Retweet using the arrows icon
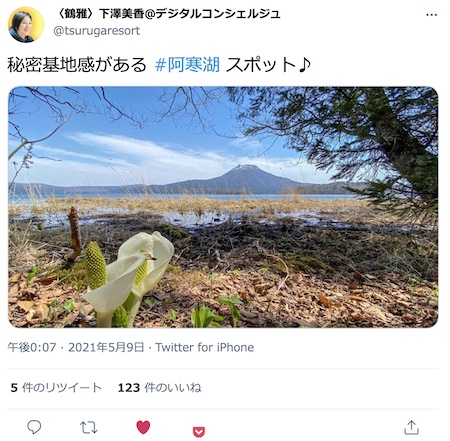The width and height of the screenshot is (450, 441). [89, 427]
